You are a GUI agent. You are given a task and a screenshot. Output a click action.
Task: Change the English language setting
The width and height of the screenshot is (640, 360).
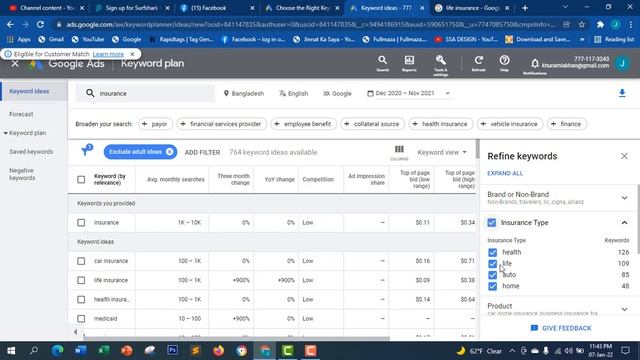(x=293, y=93)
